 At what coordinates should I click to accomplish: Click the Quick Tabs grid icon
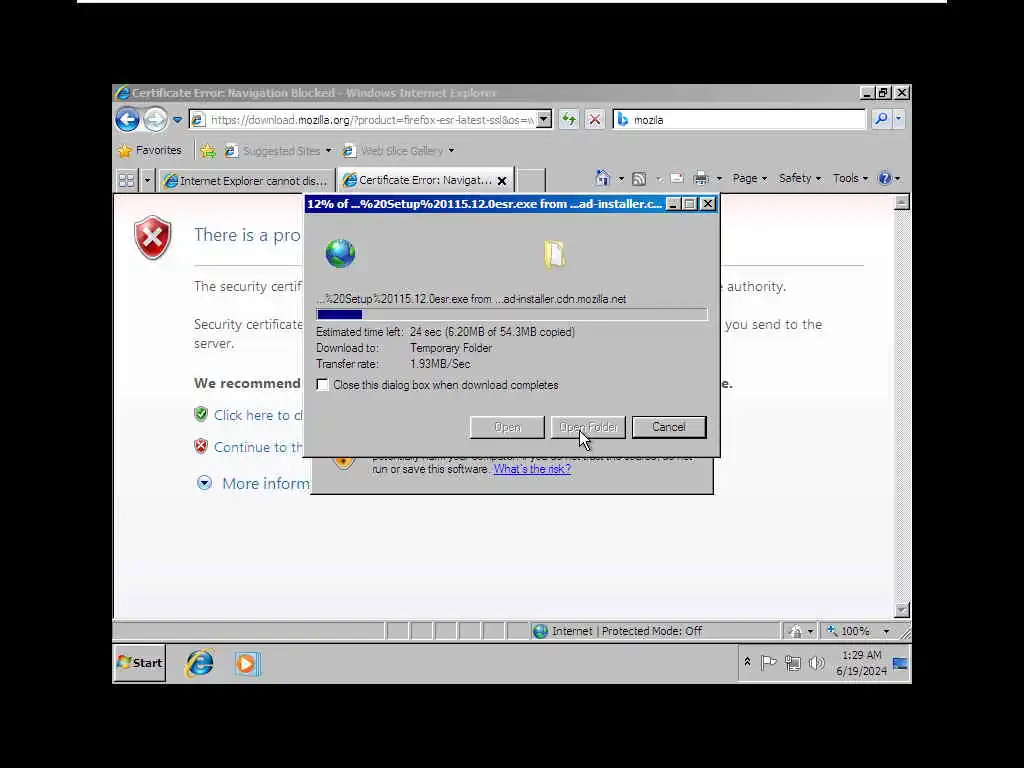coord(127,180)
